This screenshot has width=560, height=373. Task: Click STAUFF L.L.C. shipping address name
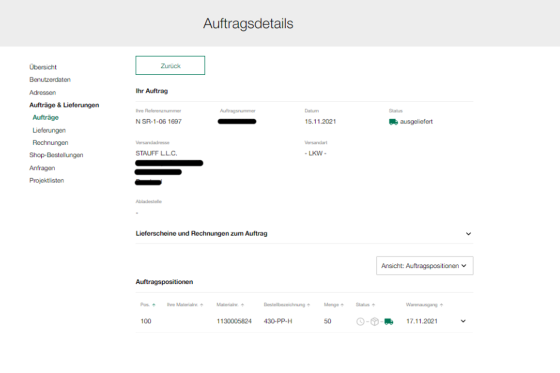[x=156, y=153]
